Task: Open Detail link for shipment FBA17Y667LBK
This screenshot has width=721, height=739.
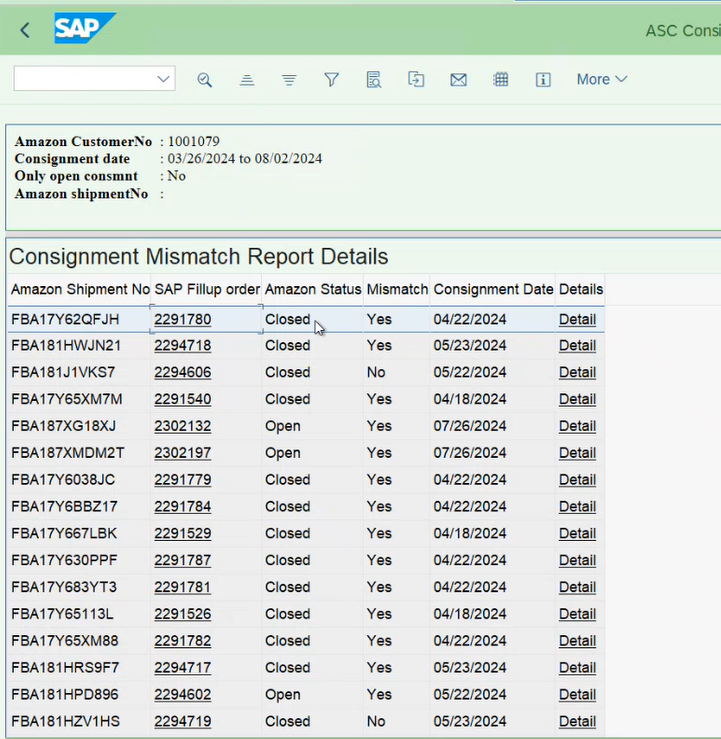Action: tap(577, 534)
